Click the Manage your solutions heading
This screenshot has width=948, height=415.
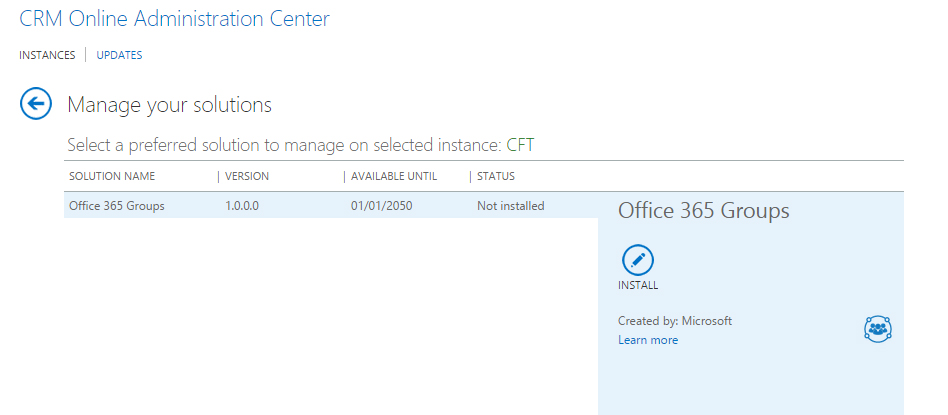(169, 104)
